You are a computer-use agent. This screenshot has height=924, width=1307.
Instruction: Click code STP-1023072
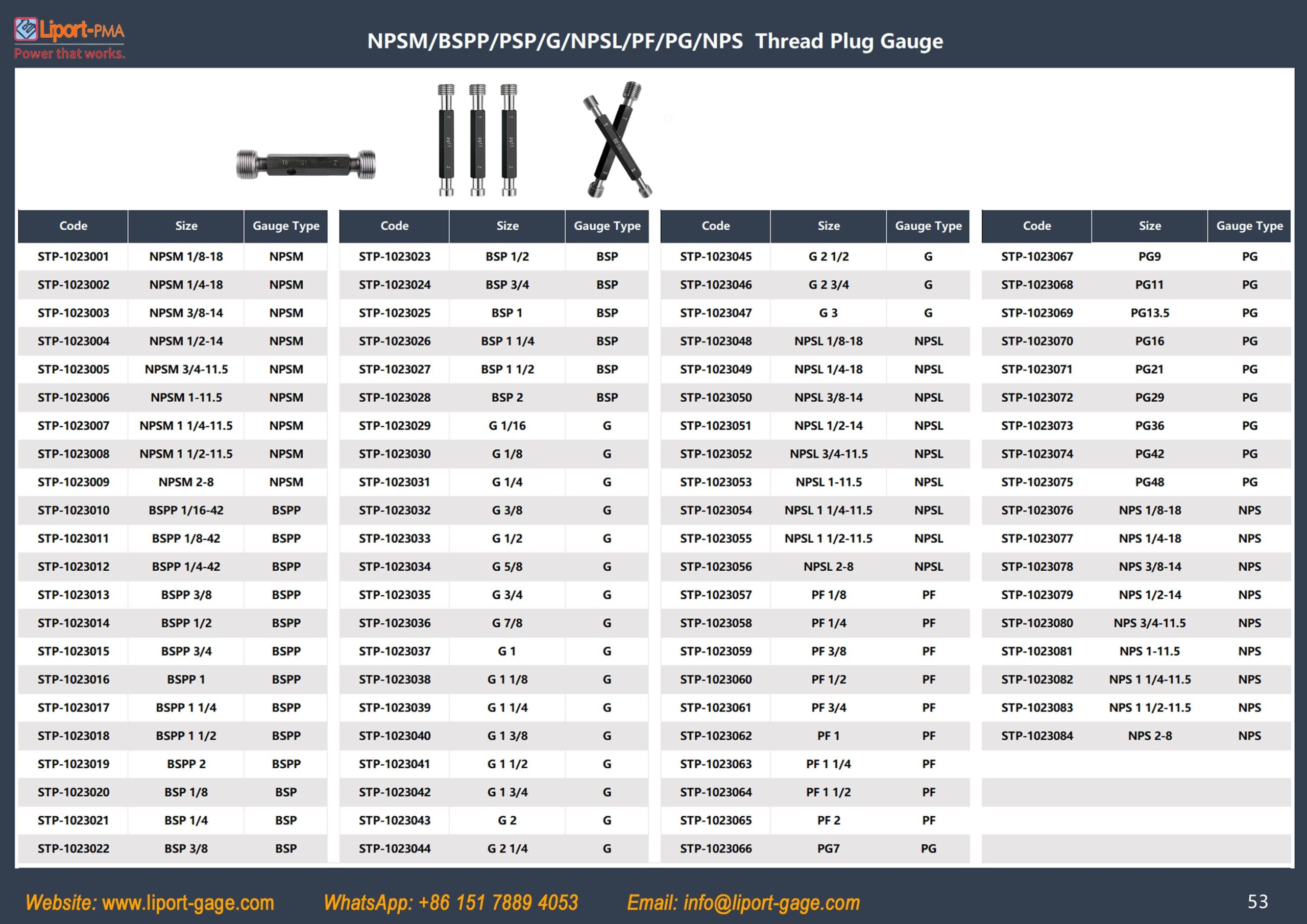click(x=1037, y=397)
